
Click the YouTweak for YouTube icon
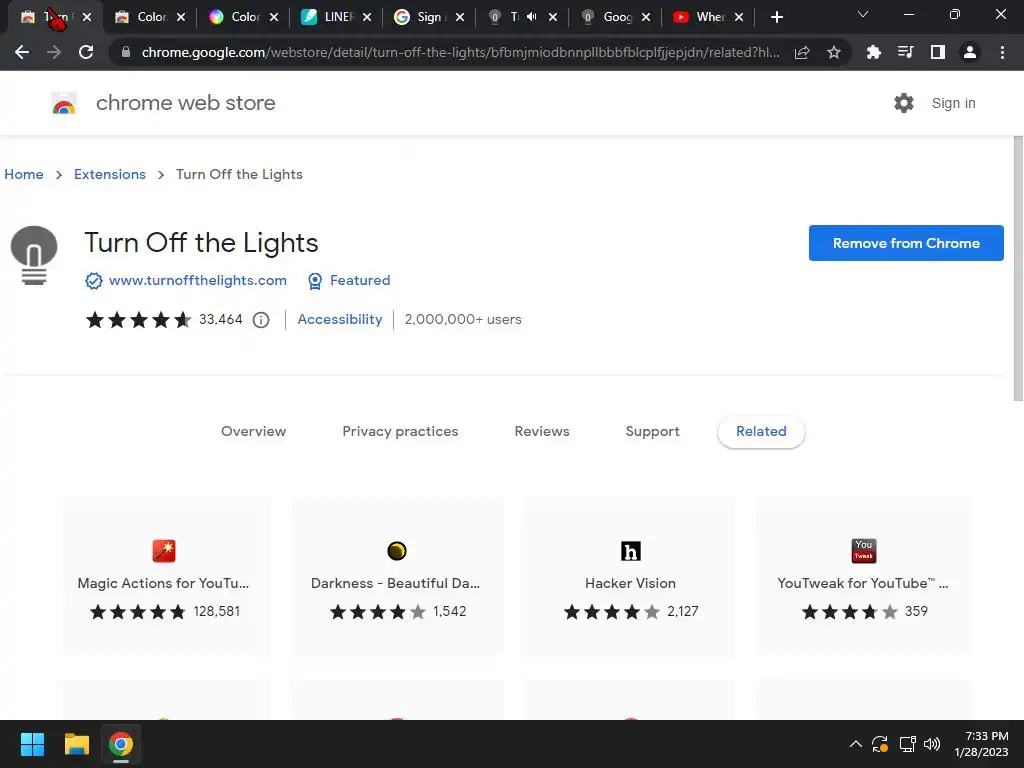864,551
